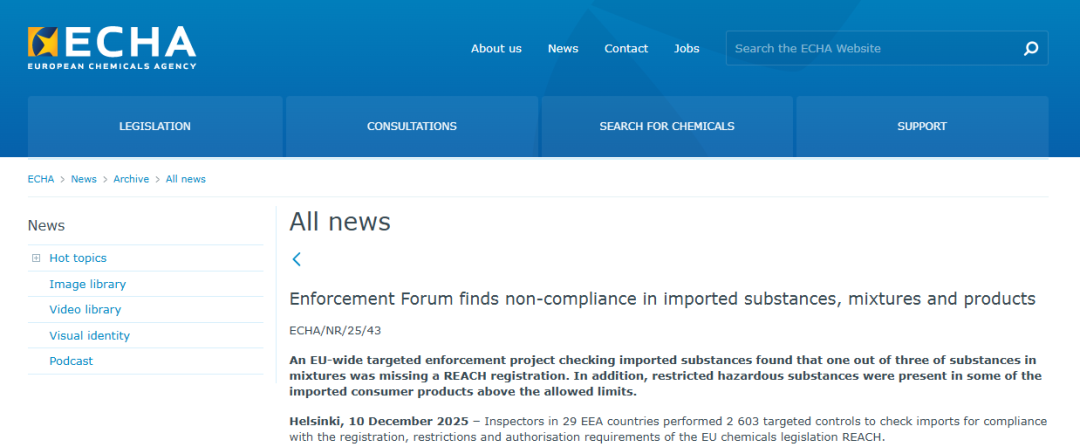Click the search magnifier icon
This screenshot has height=447, width=1080.
(x=1031, y=48)
